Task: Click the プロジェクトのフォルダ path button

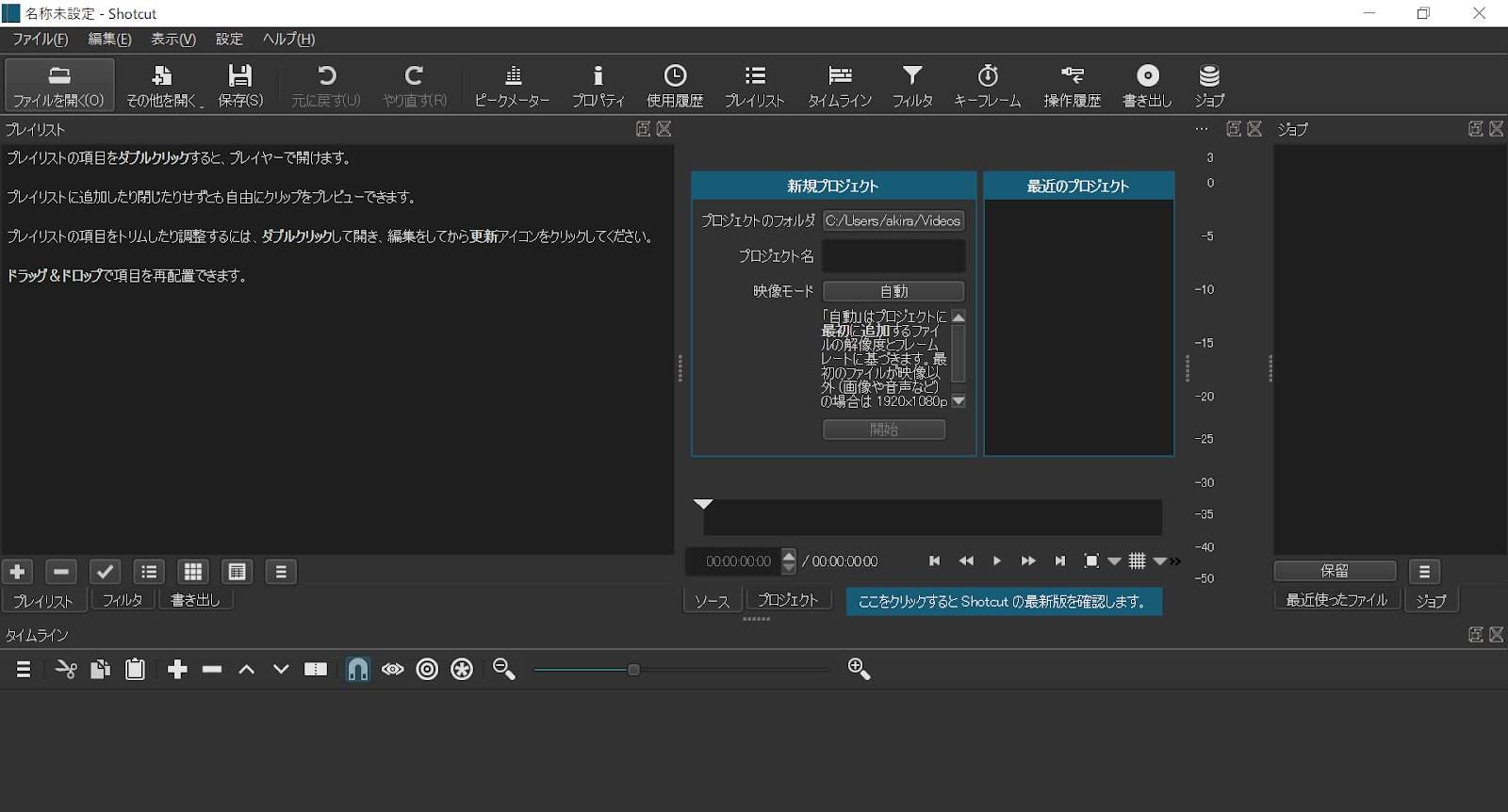Action: 893,220
